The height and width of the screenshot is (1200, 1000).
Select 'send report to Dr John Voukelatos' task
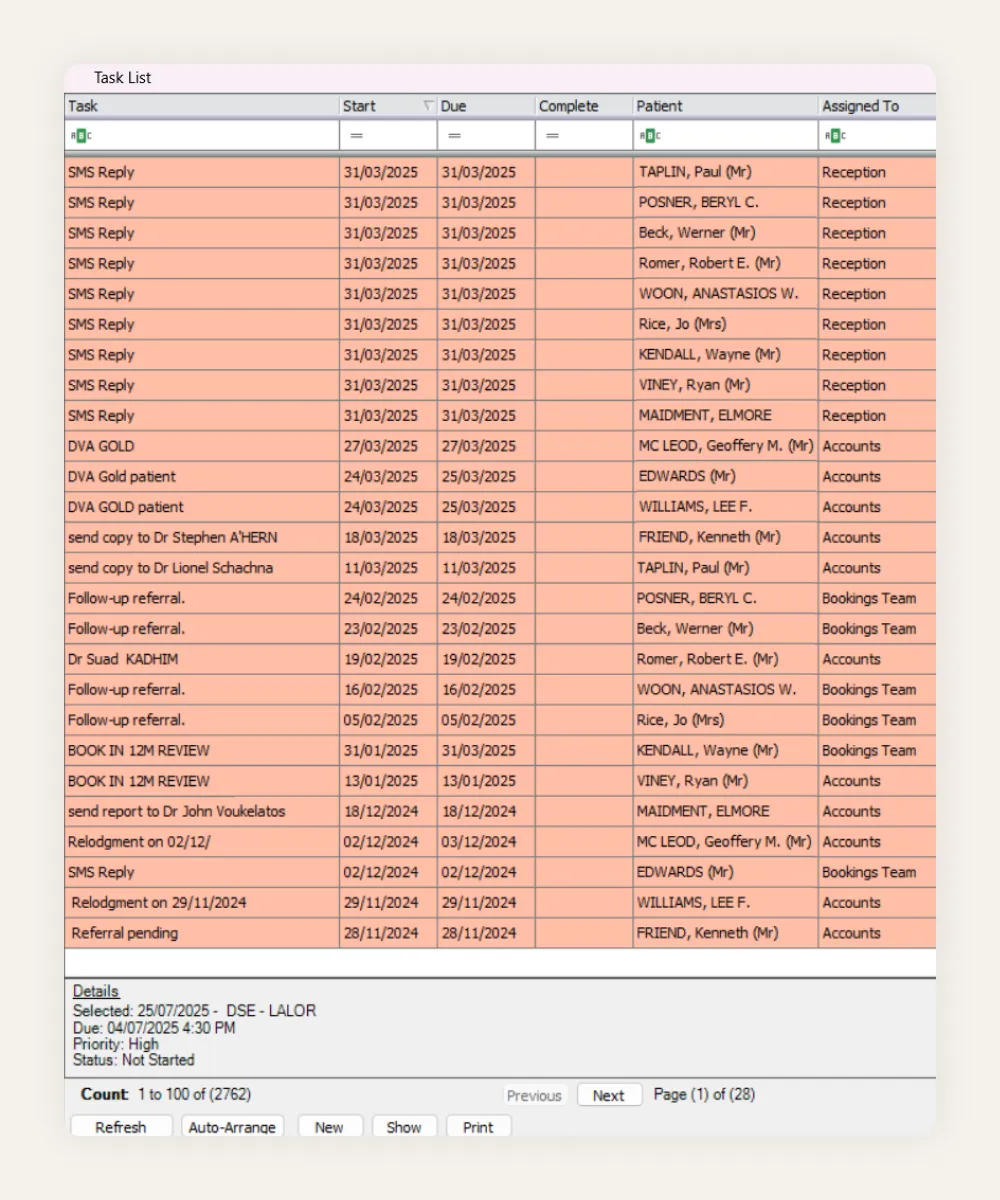202,811
